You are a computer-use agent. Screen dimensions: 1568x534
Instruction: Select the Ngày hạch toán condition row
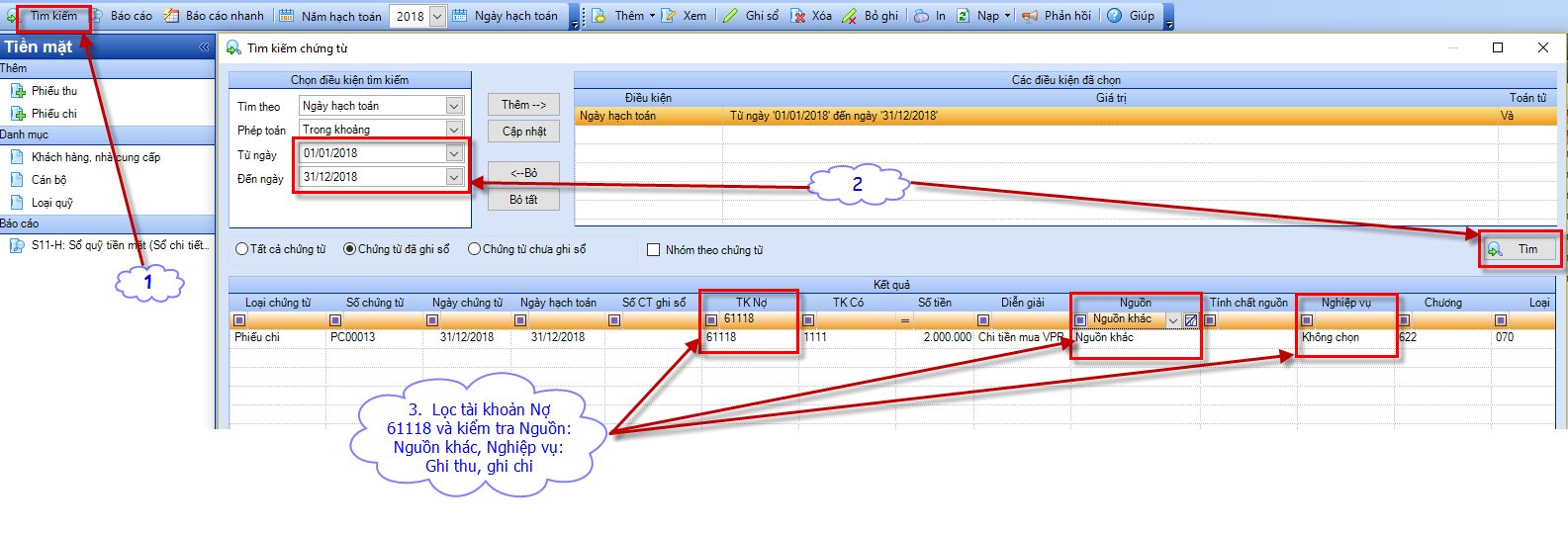pos(1065,116)
